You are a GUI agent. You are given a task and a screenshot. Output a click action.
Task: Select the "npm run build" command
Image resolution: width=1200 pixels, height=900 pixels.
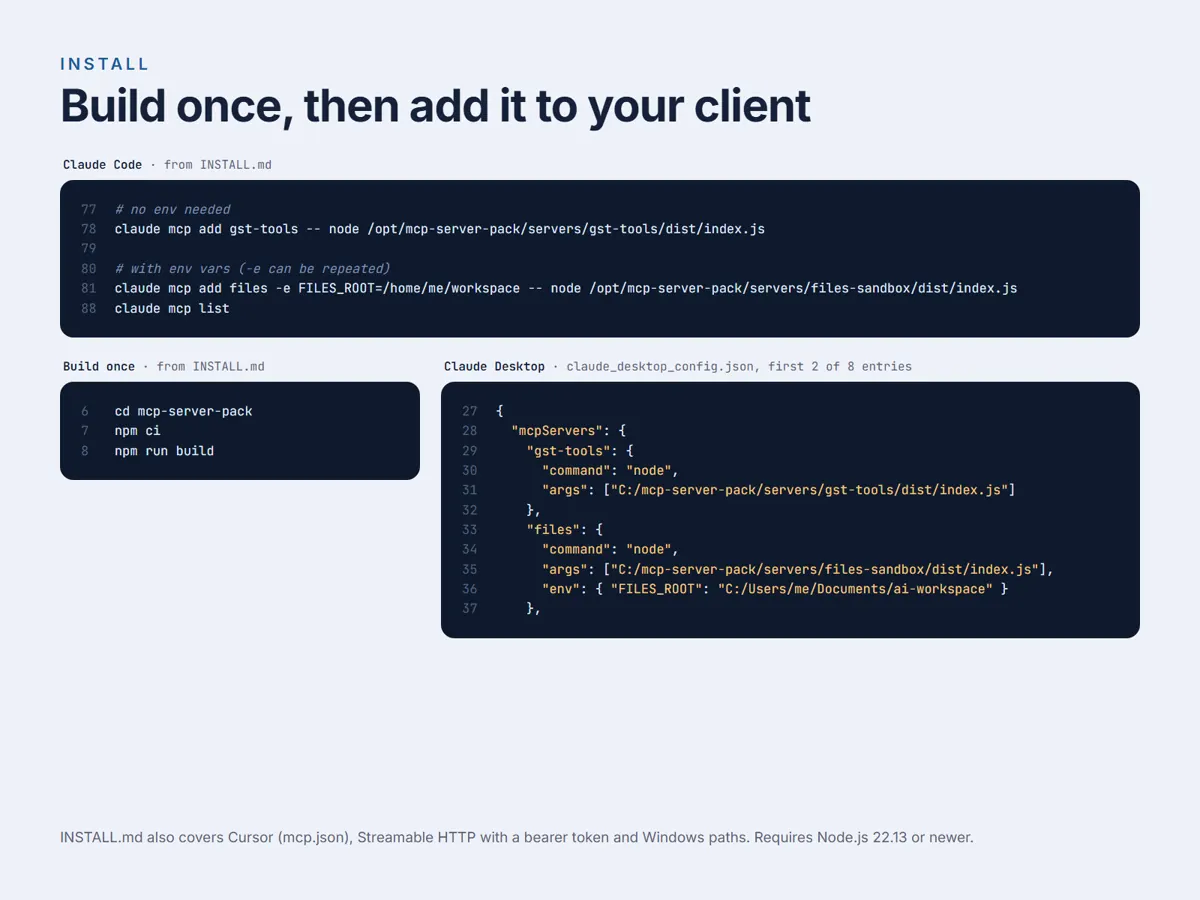(164, 451)
